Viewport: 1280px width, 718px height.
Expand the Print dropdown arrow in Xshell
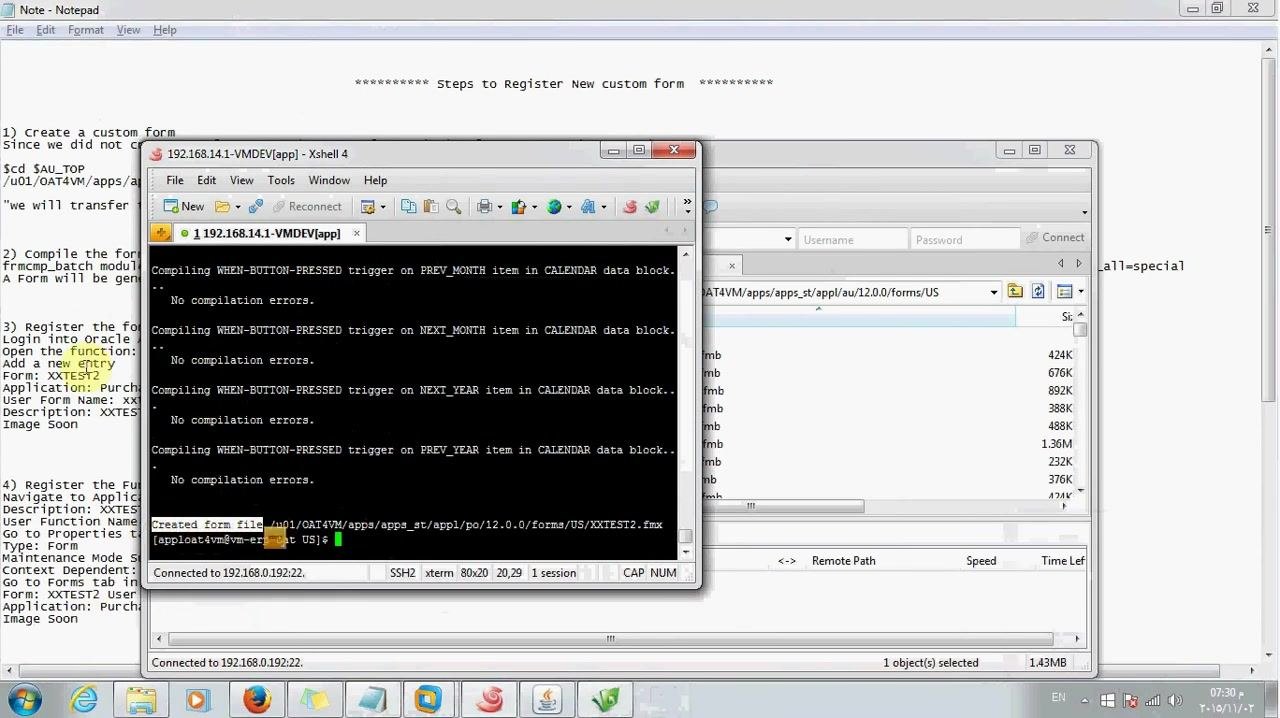point(500,207)
